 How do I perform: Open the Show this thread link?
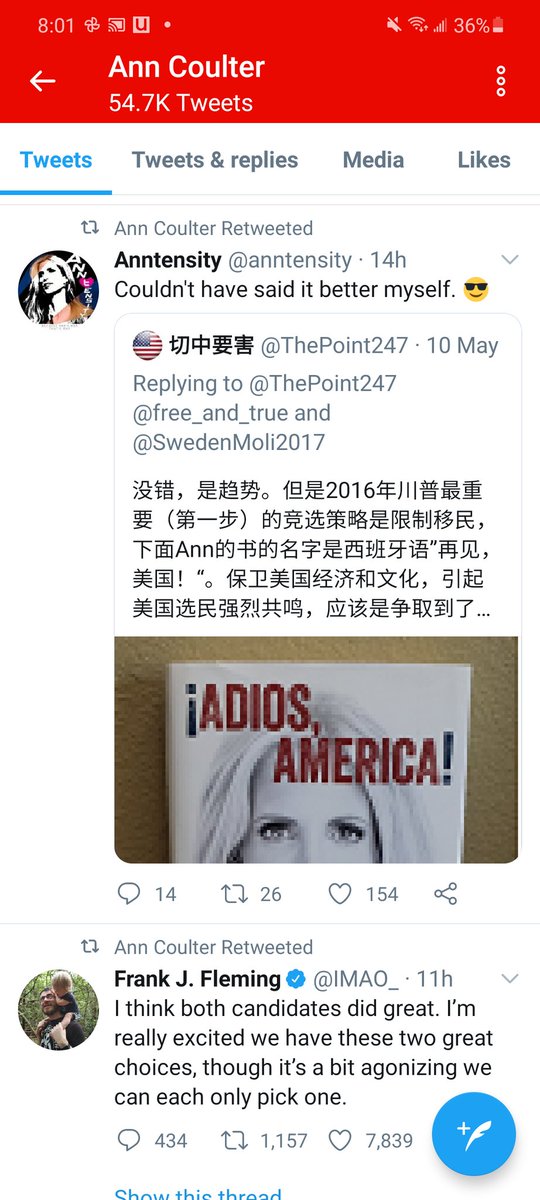point(198,1193)
